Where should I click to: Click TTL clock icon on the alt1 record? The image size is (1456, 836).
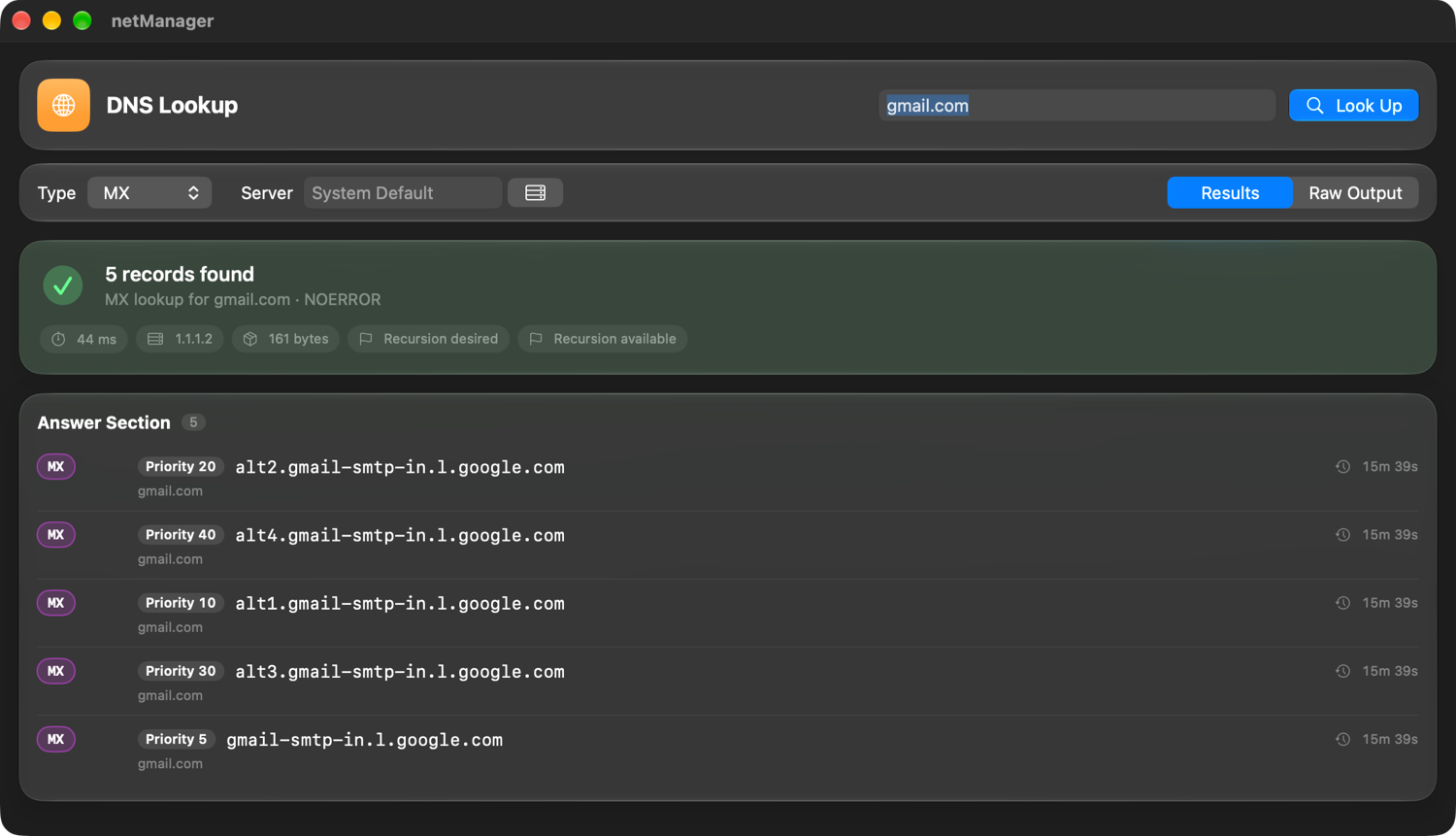1342,603
